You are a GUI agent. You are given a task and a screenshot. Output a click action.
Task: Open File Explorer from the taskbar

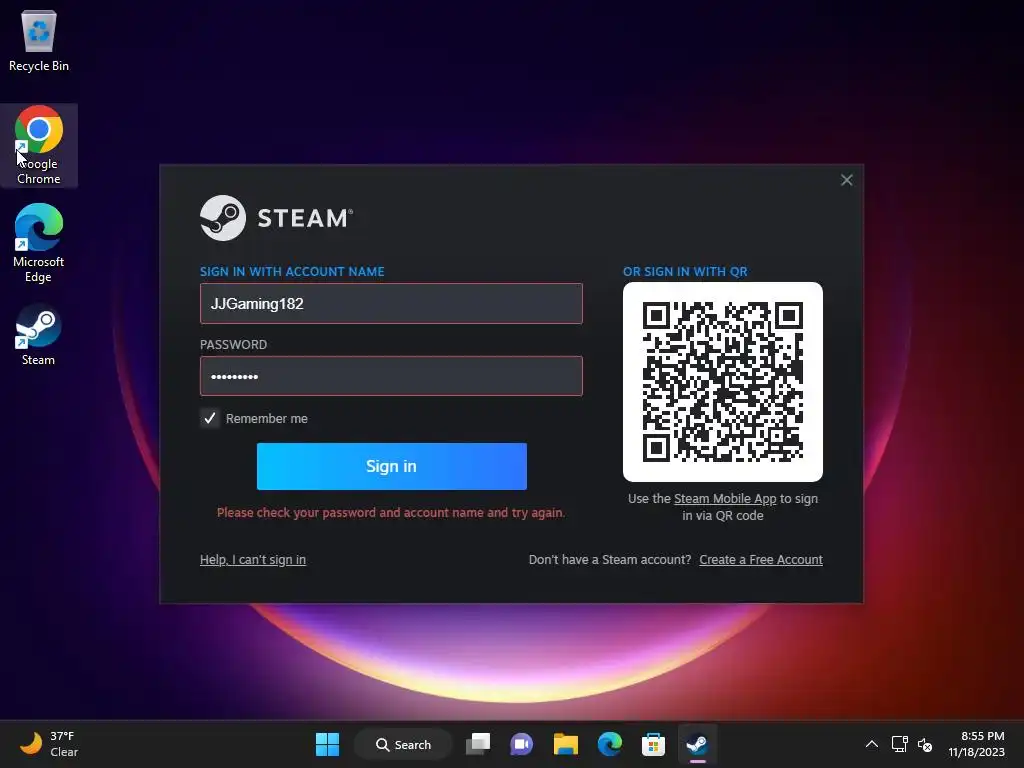566,744
